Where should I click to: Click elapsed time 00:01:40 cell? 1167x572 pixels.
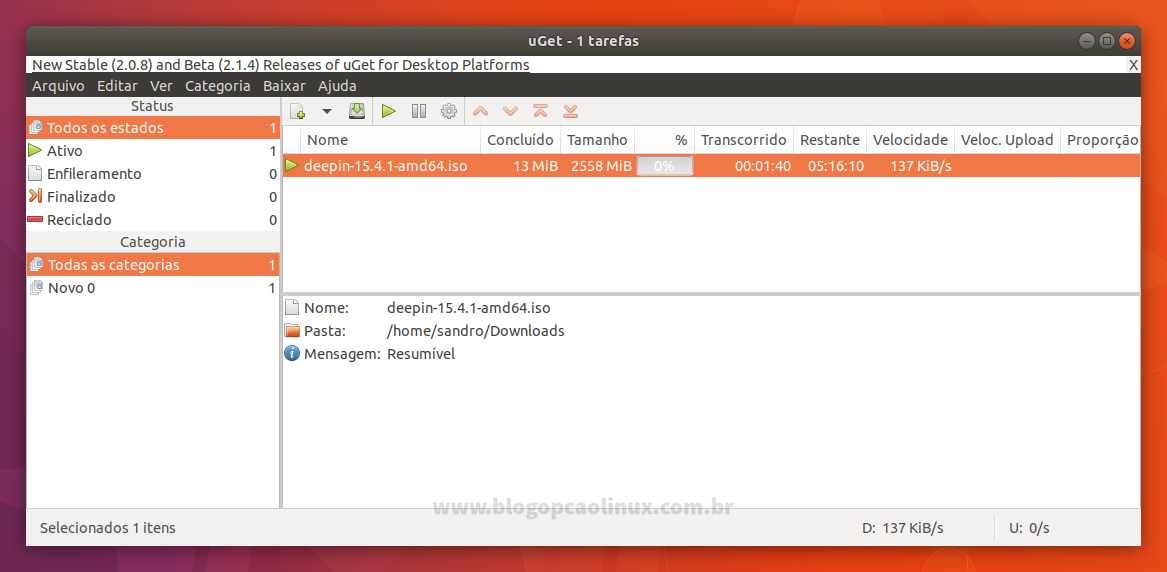[x=763, y=166]
